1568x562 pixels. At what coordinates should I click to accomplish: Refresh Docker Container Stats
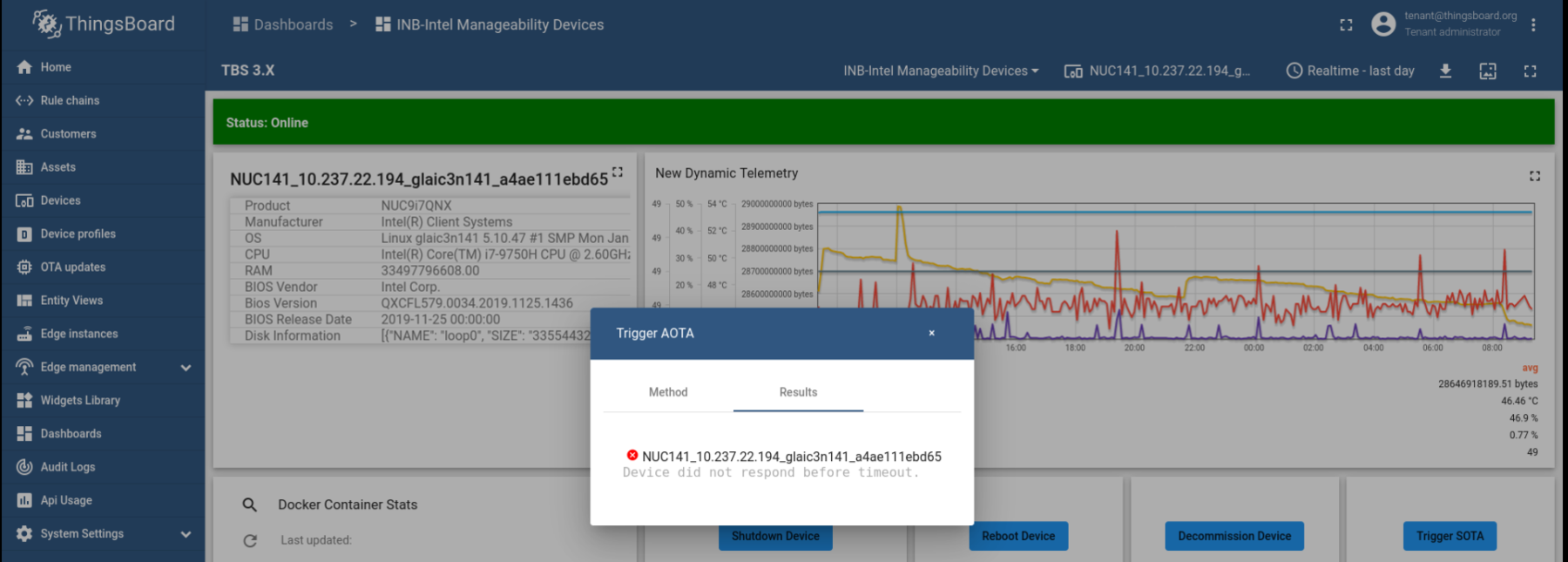250,540
